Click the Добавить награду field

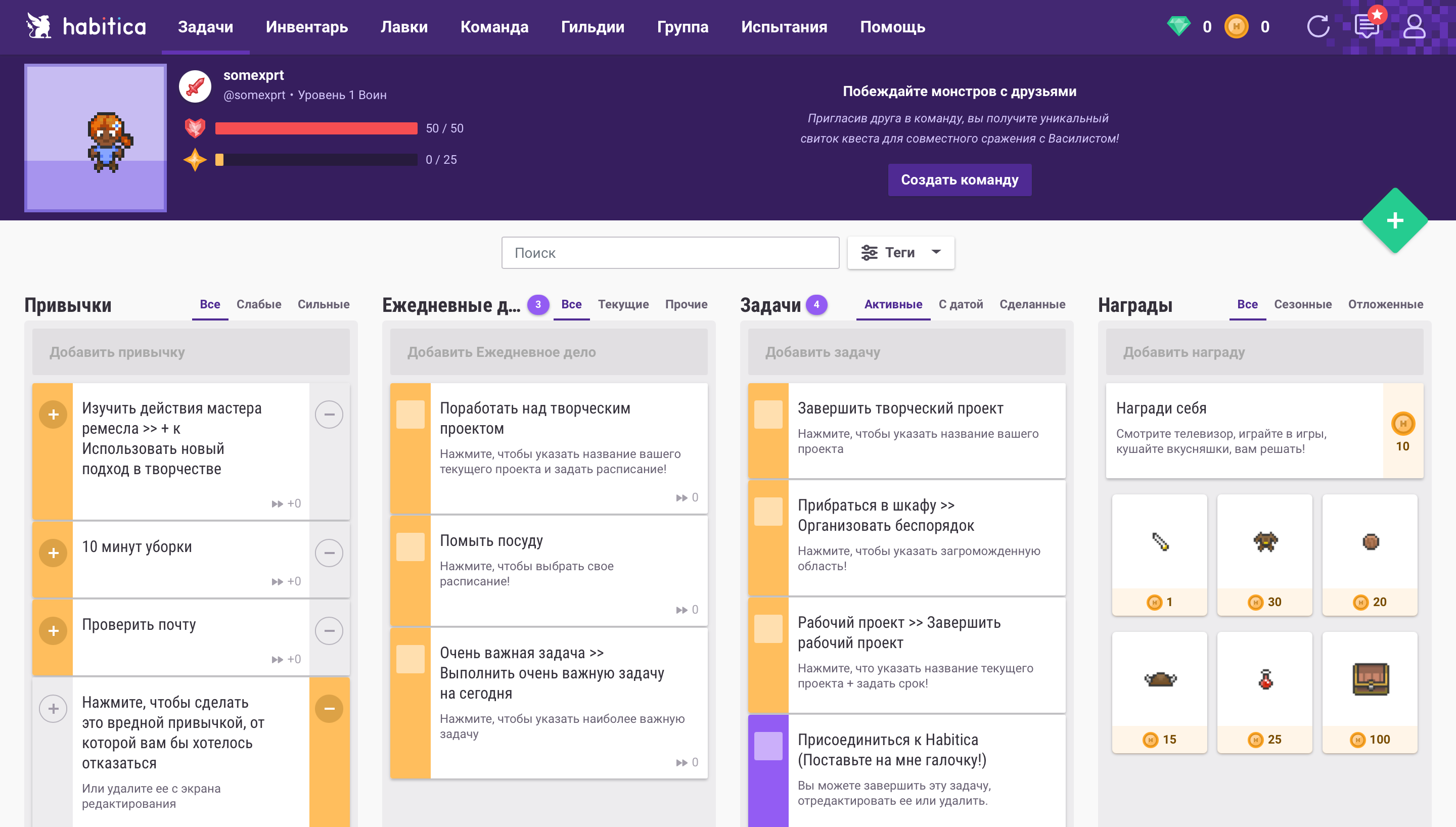(1264, 352)
